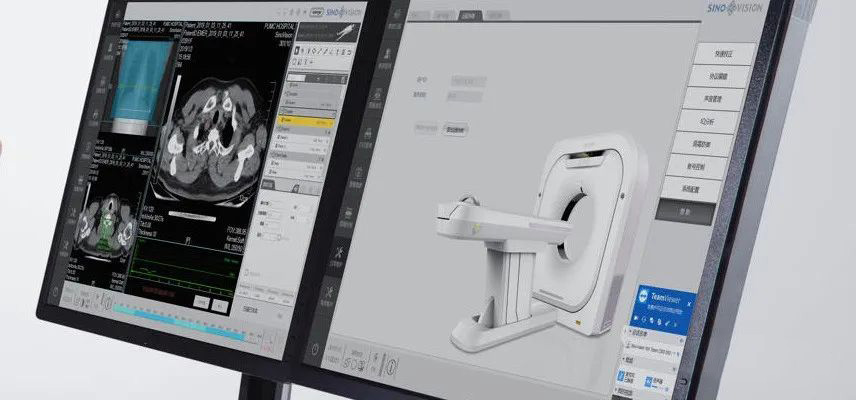The width and height of the screenshot is (856, 400).
Task: Click the outlined button below the form fields
Action: pyautogui.click(x=455, y=129)
